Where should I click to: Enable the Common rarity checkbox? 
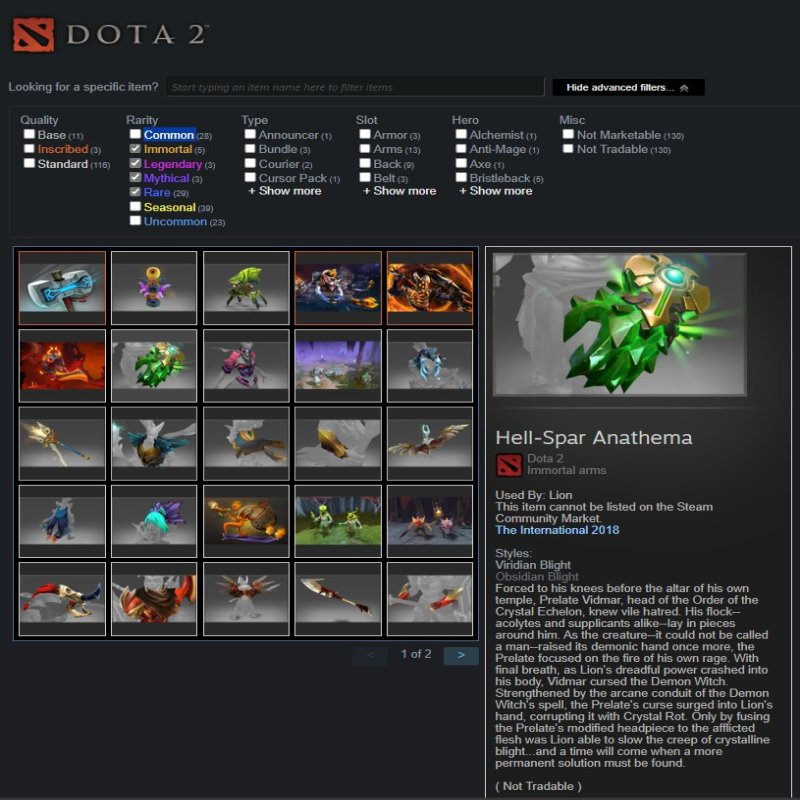click(x=135, y=134)
